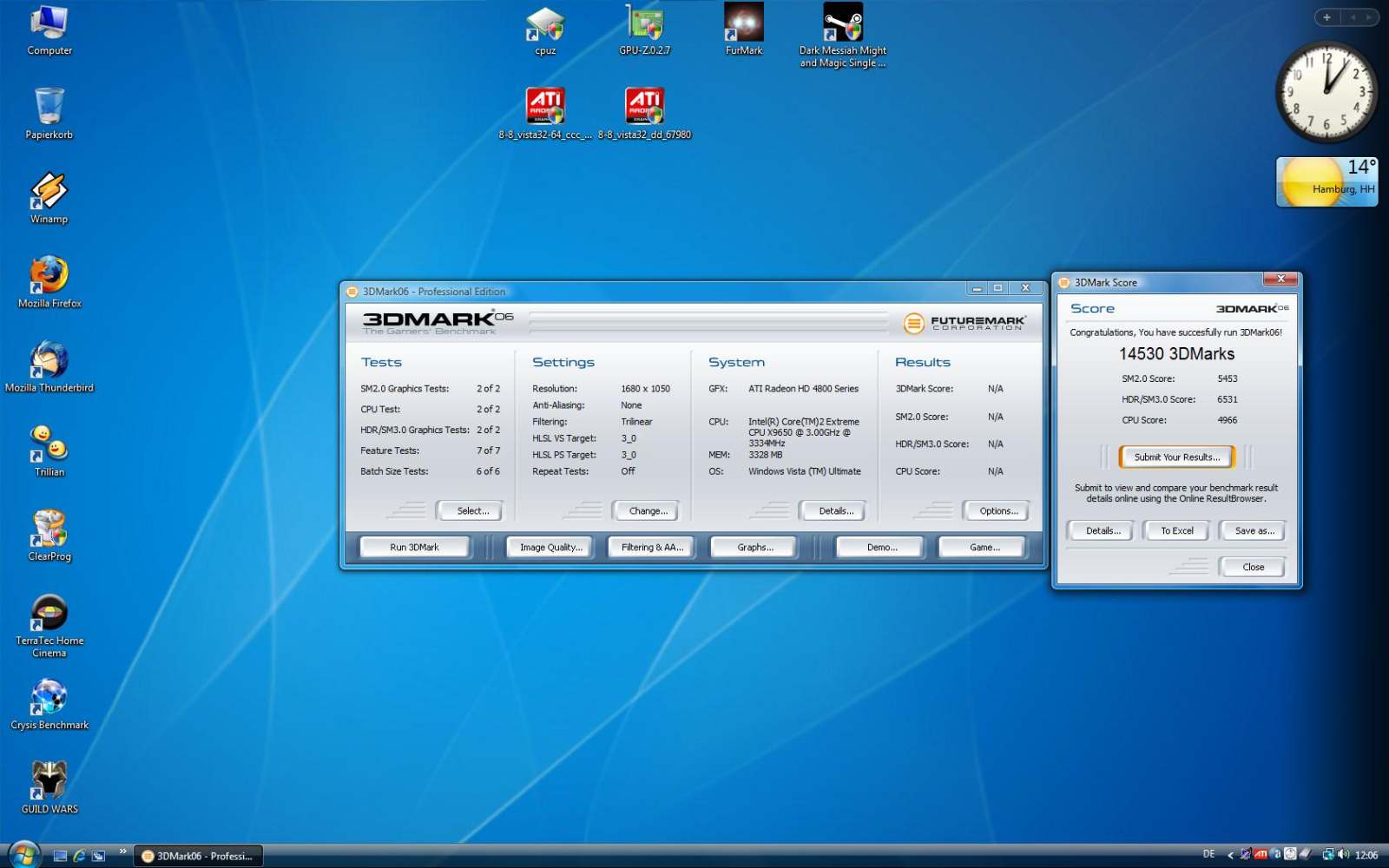Click the 12:06 taskbar clock
This screenshot has width=1389, height=868.
(x=1366, y=856)
